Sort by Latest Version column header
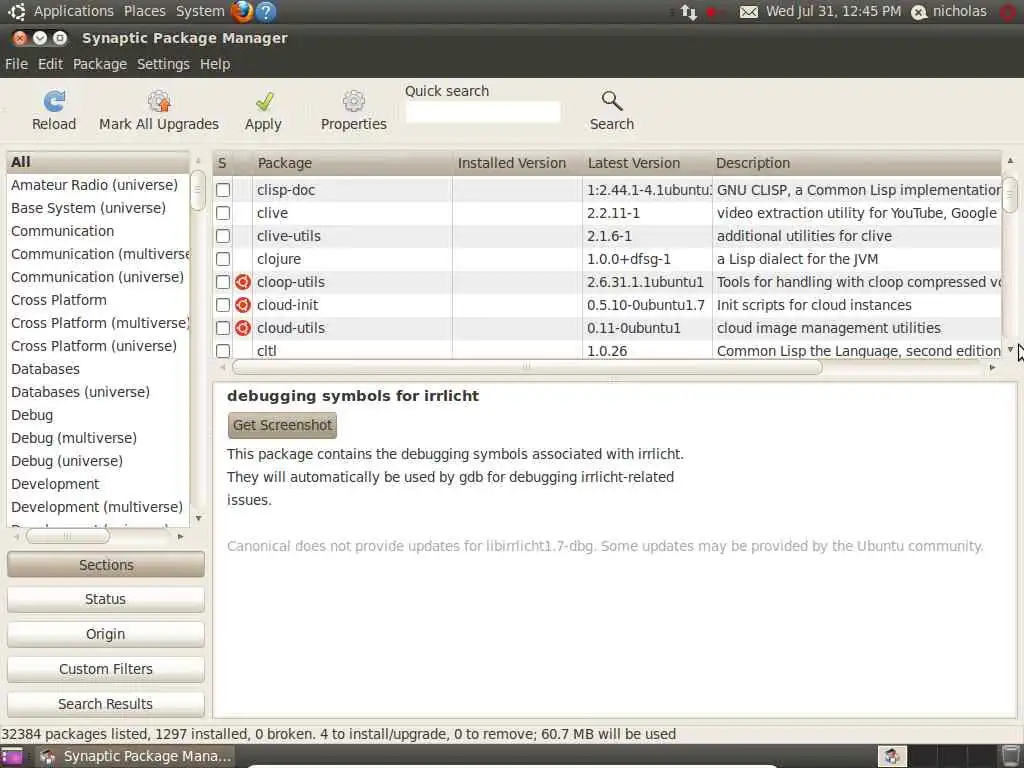The height and width of the screenshot is (768, 1024). pos(647,163)
